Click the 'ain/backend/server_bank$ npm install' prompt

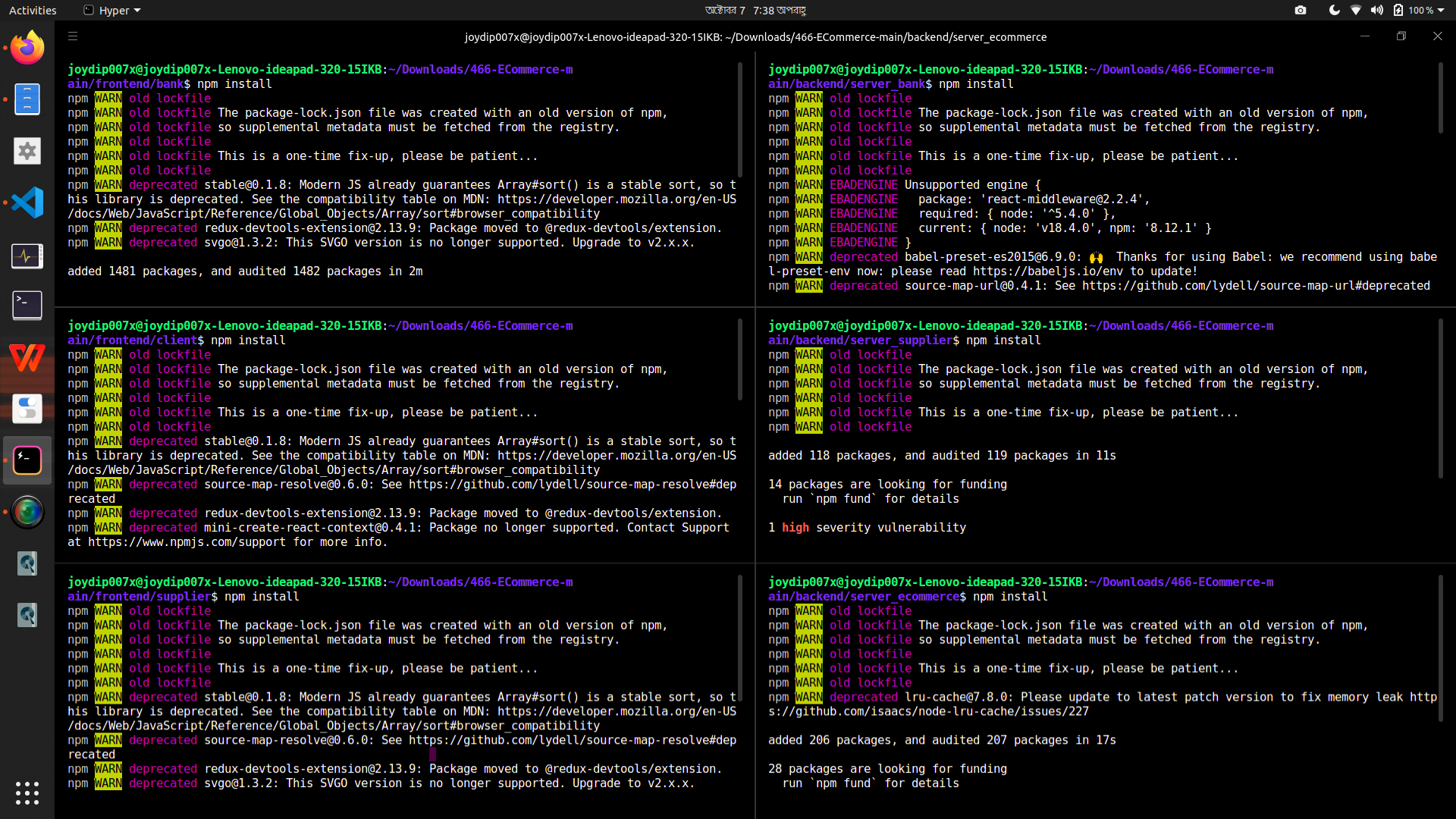pyautogui.click(x=891, y=84)
